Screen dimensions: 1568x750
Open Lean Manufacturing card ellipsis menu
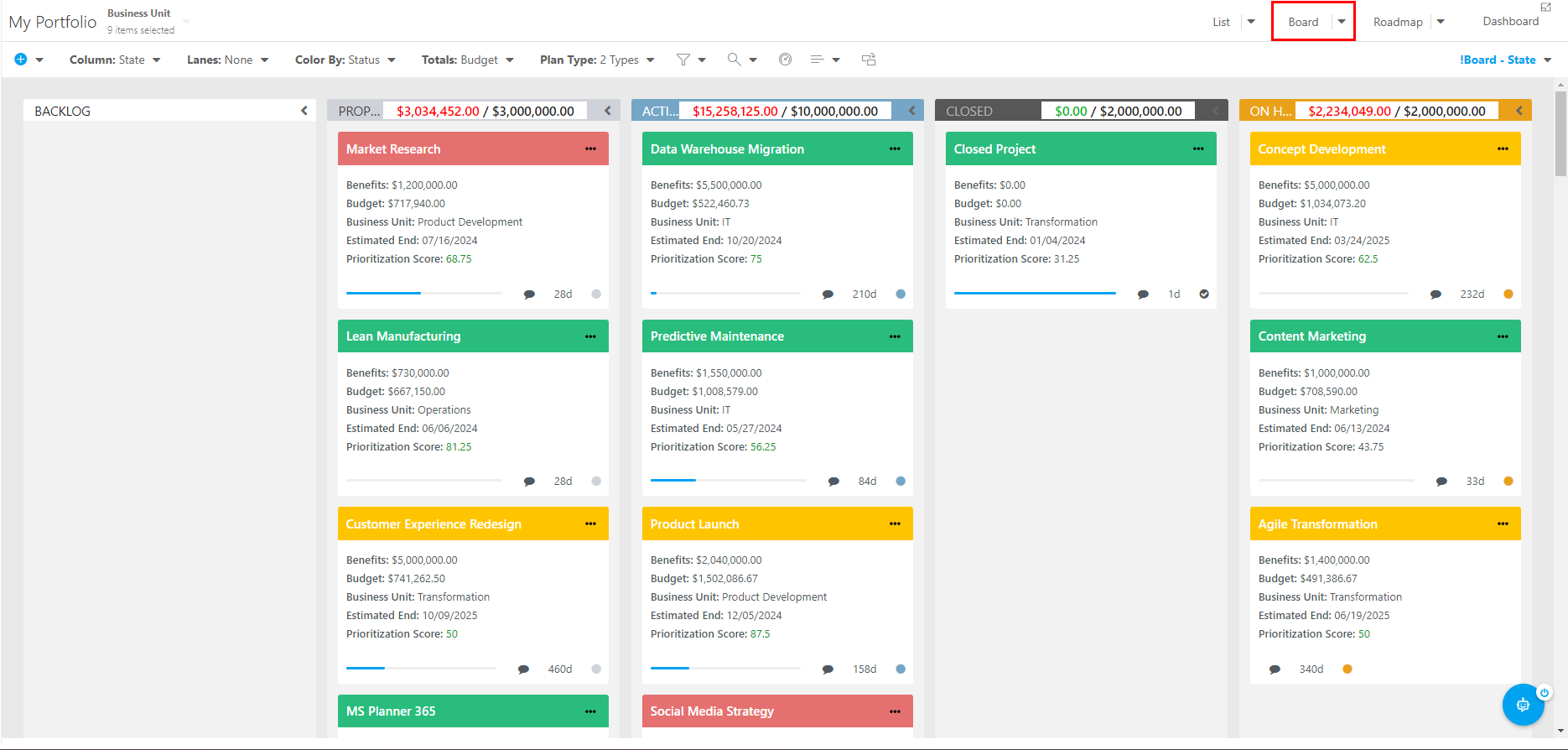591,336
